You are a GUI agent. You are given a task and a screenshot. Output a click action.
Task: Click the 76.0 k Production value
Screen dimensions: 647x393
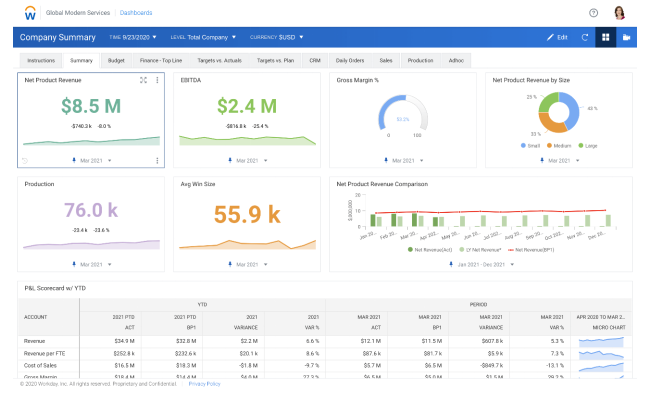(x=91, y=210)
